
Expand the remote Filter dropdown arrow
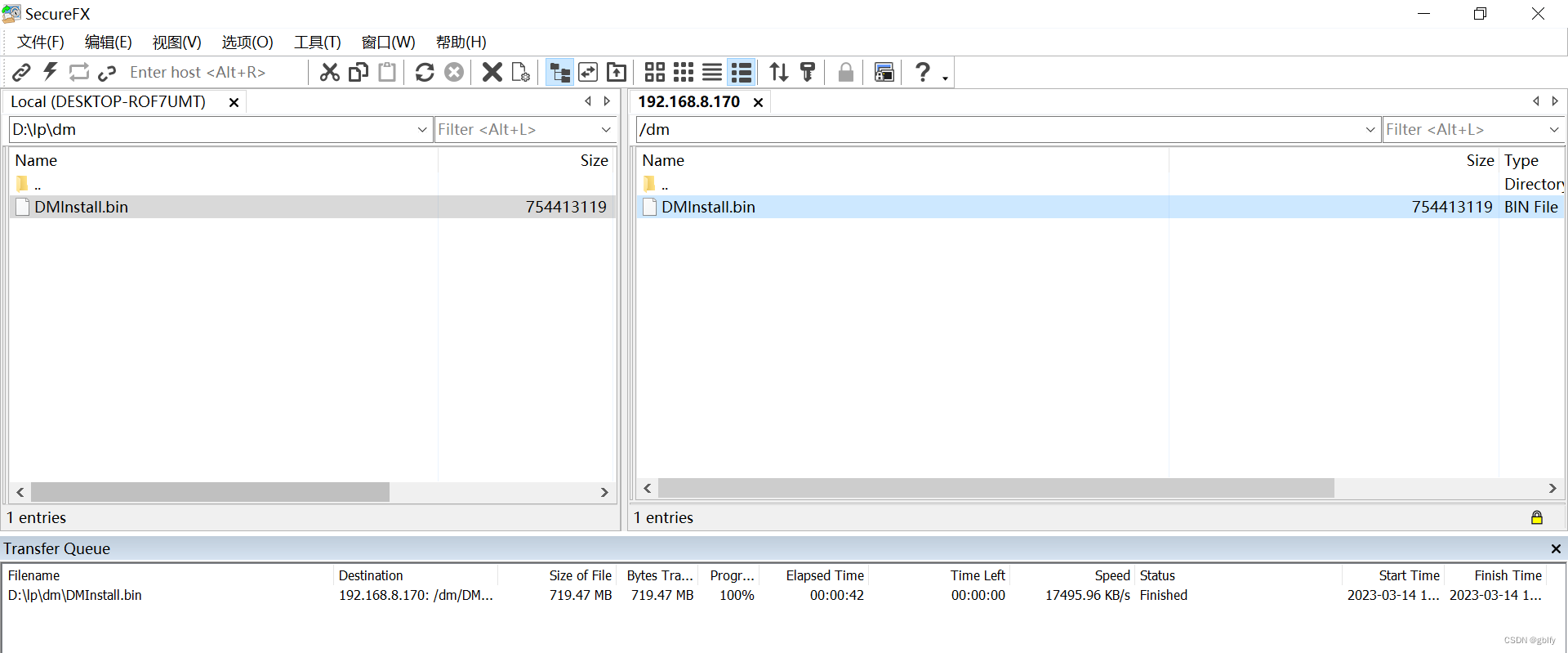click(1554, 129)
